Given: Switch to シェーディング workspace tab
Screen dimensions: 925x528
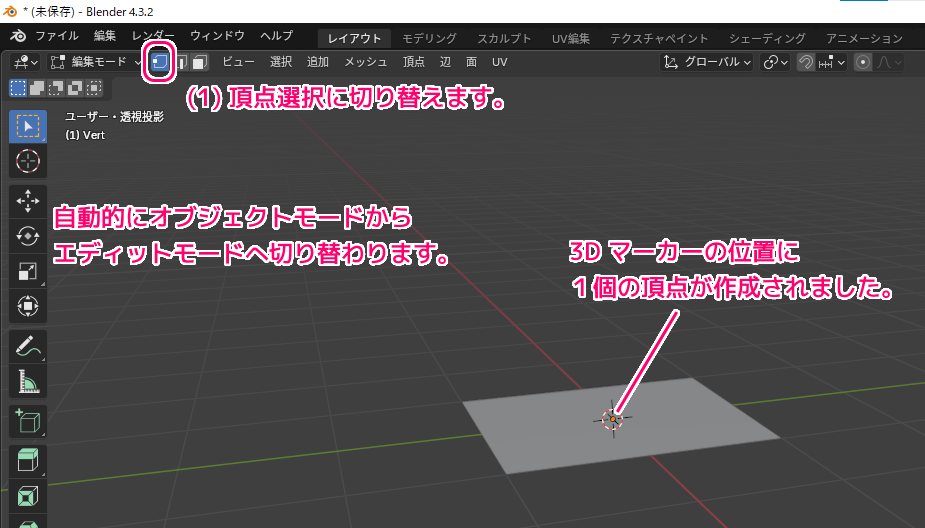Looking at the screenshot, I should click(767, 38).
